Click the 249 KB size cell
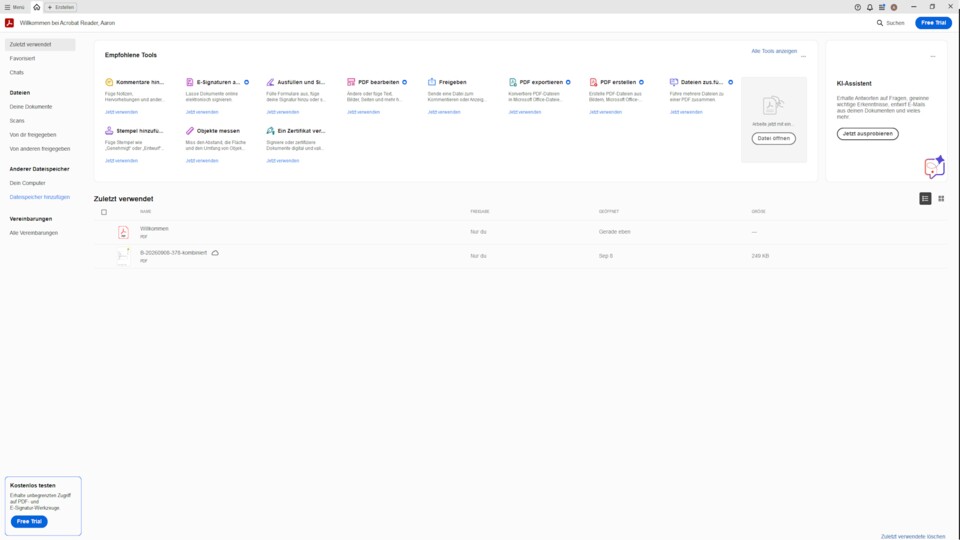960x540 pixels. (760, 256)
